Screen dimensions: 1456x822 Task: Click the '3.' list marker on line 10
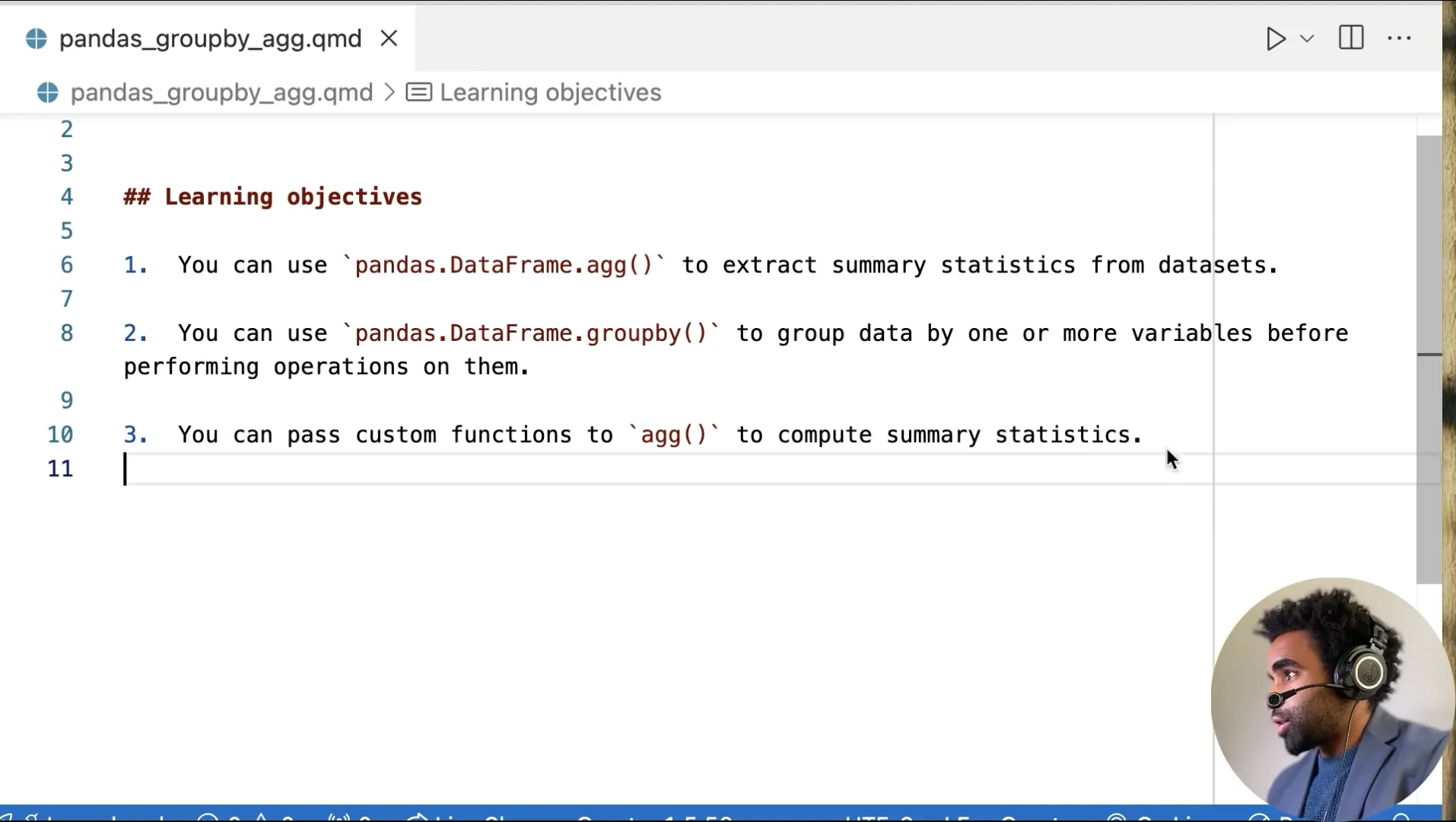(135, 435)
